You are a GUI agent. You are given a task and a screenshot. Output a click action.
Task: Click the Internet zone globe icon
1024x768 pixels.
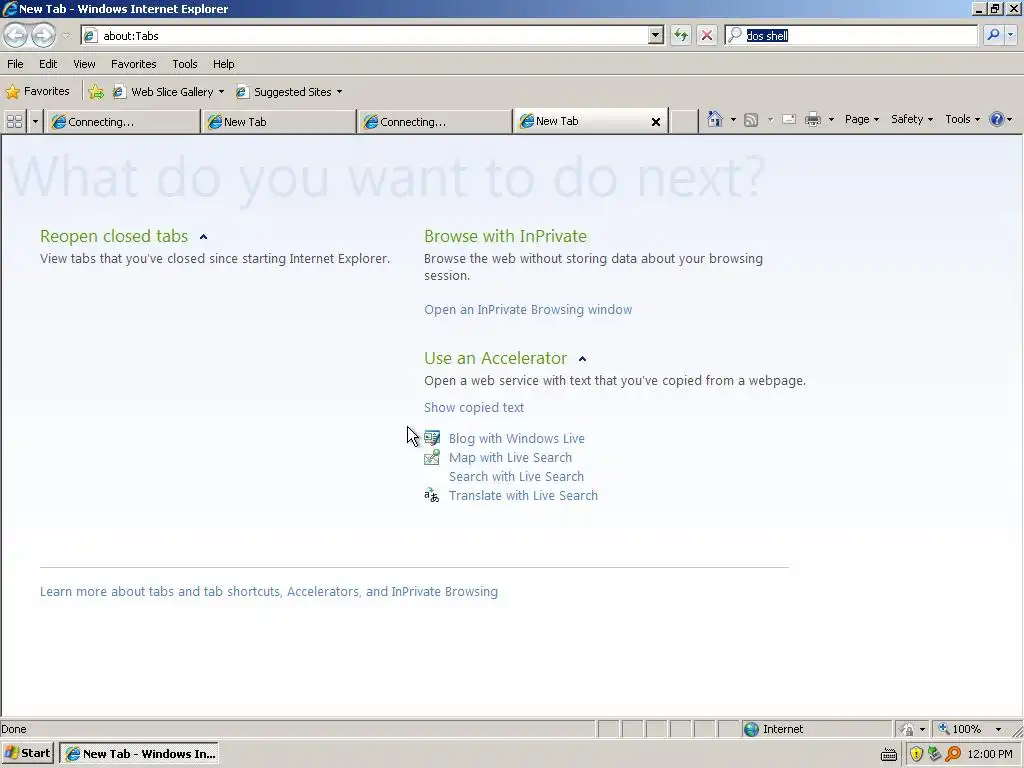[752, 729]
